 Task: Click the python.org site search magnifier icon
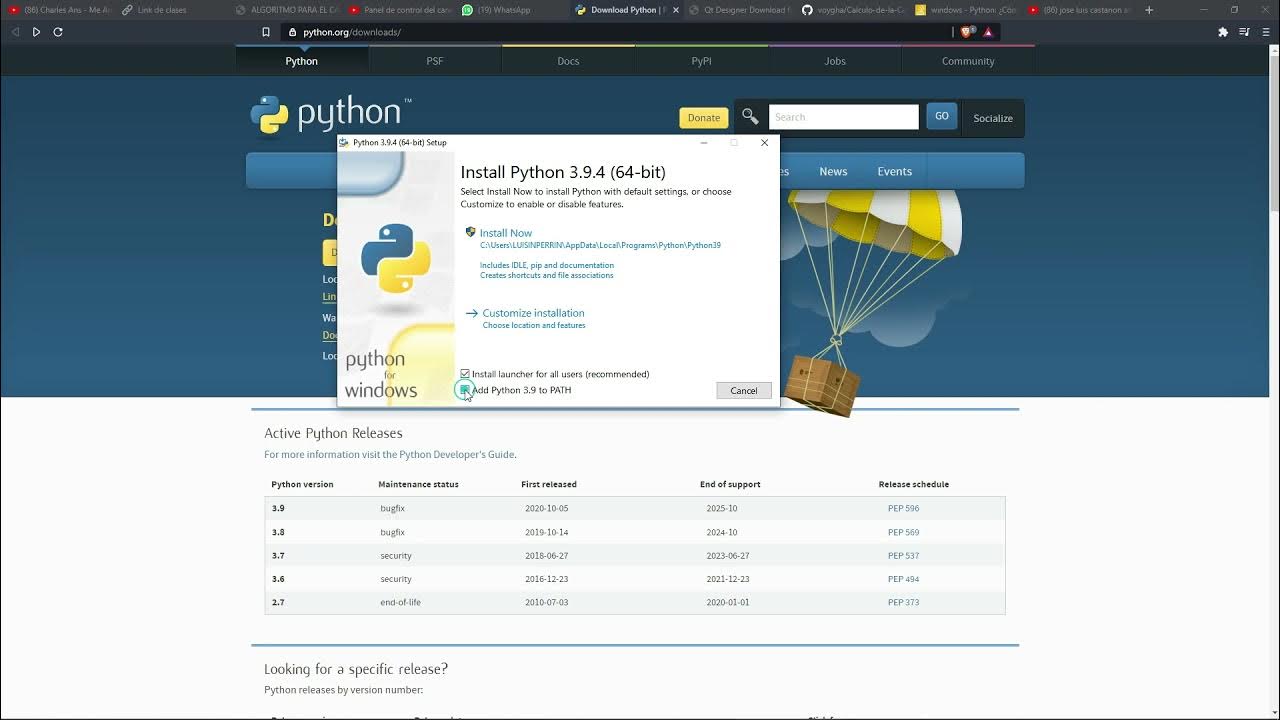click(750, 117)
